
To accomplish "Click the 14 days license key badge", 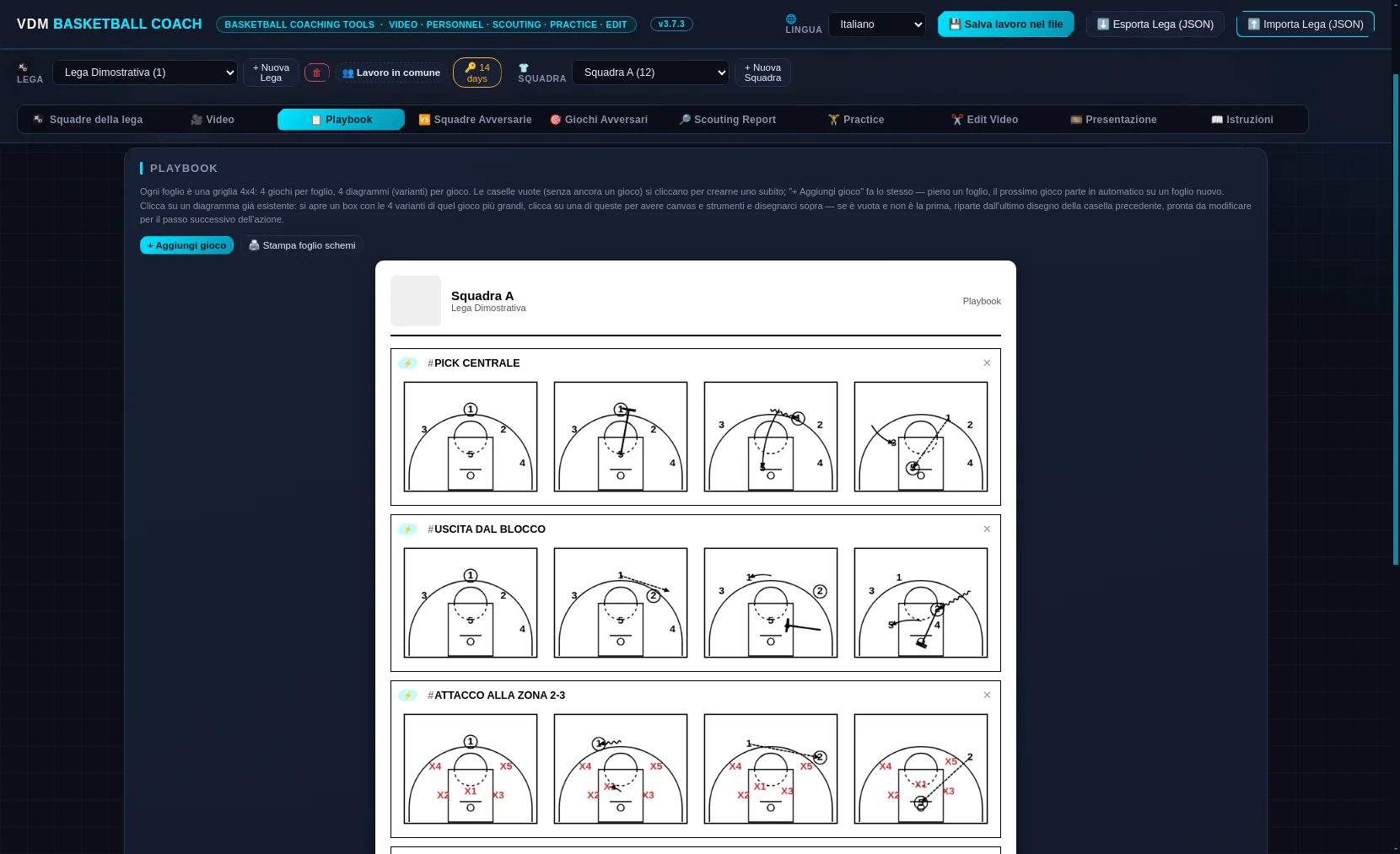I will [x=477, y=73].
